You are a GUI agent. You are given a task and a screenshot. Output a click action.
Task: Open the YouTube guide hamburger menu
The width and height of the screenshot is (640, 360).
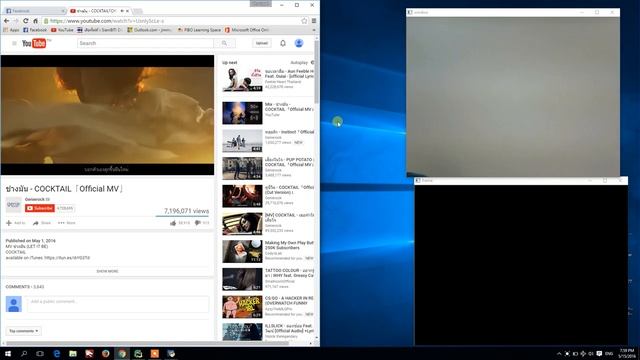click(x=14, y=43)
